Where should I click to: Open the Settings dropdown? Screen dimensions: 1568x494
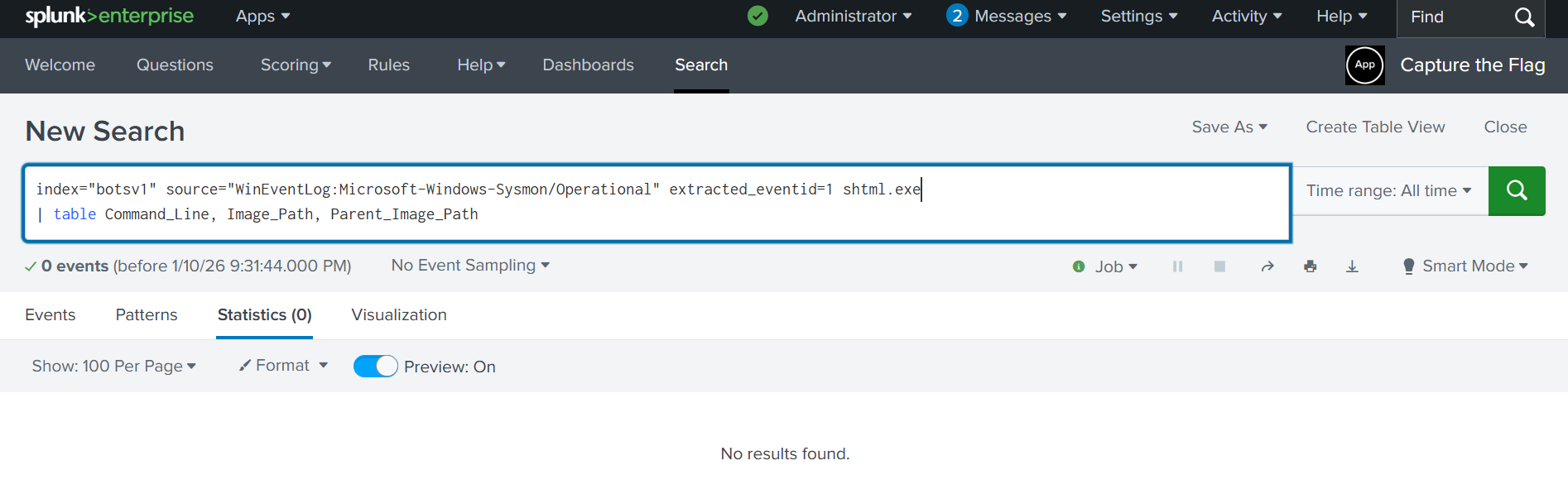(1139, 17)
